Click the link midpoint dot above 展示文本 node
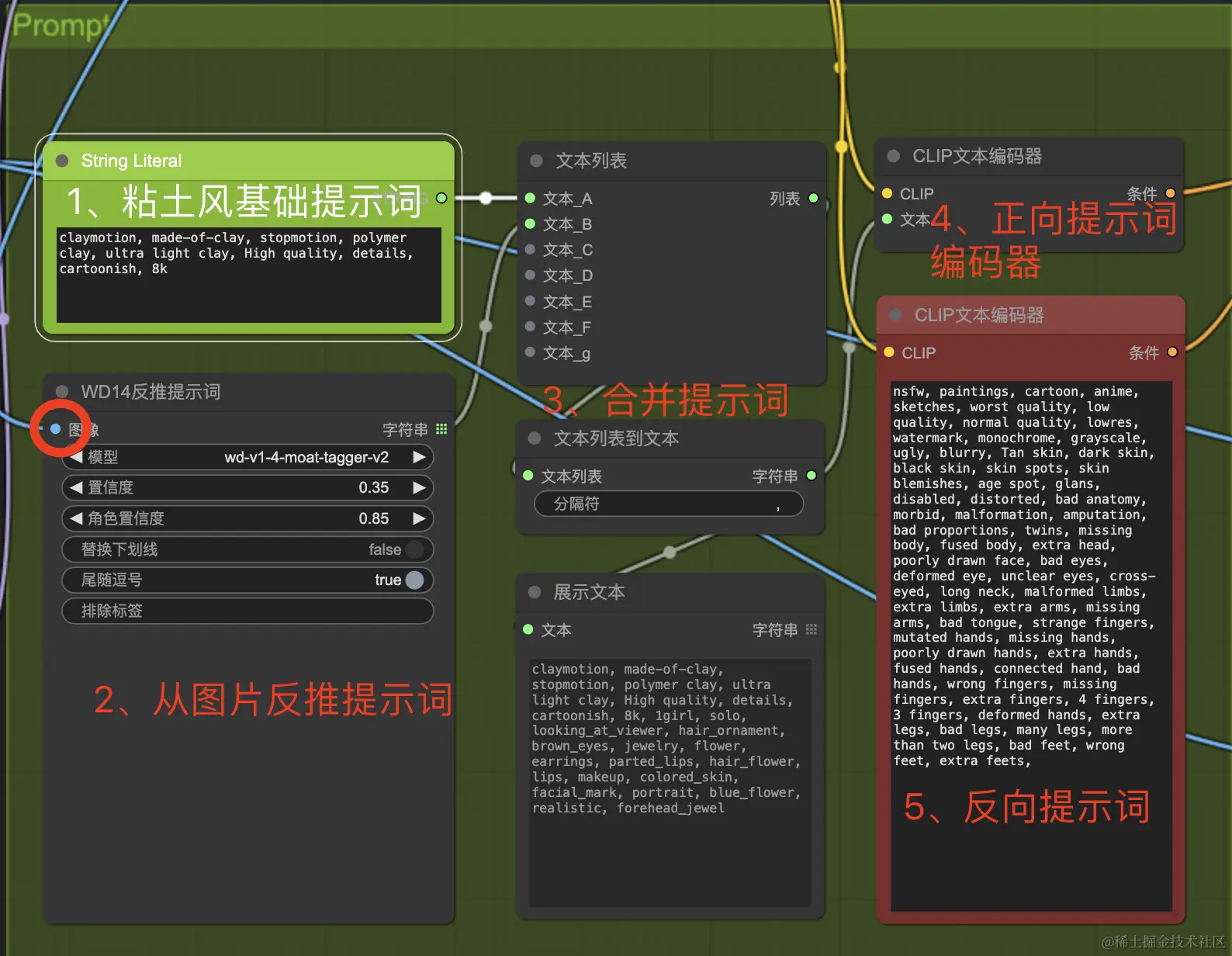 coord(670,552)
